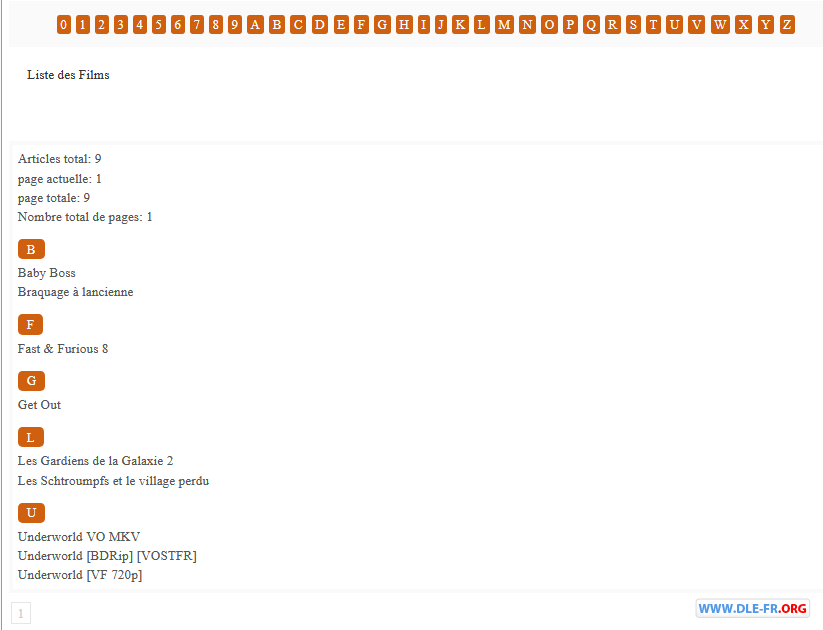Open Les Gardiens de la Galaxie 2

click(x=96, y=461)
